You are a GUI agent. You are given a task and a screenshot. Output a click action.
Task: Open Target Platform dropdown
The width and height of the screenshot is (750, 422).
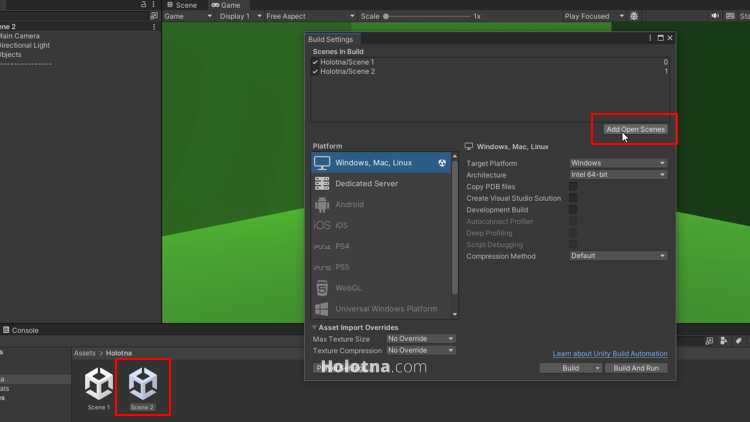(618, 163)
